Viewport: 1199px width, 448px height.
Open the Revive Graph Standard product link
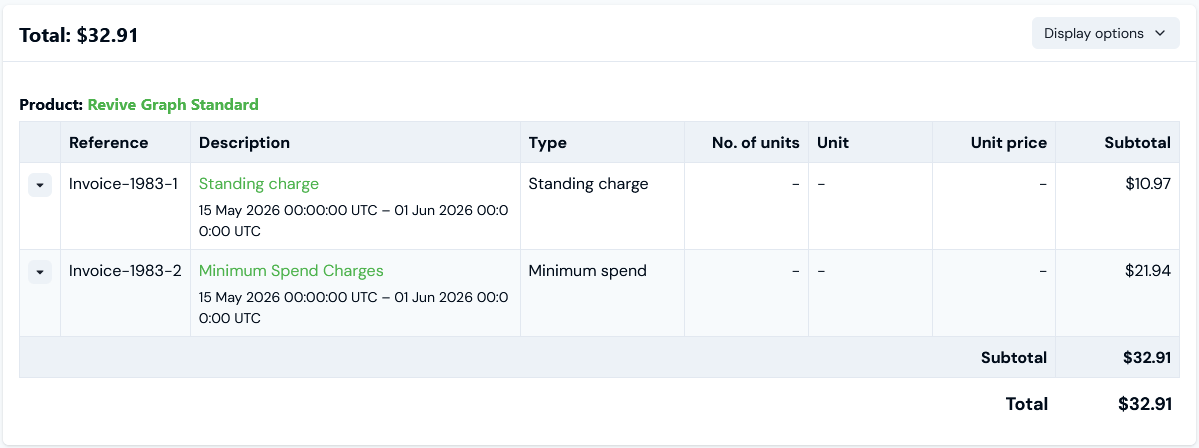coord(173,105)
